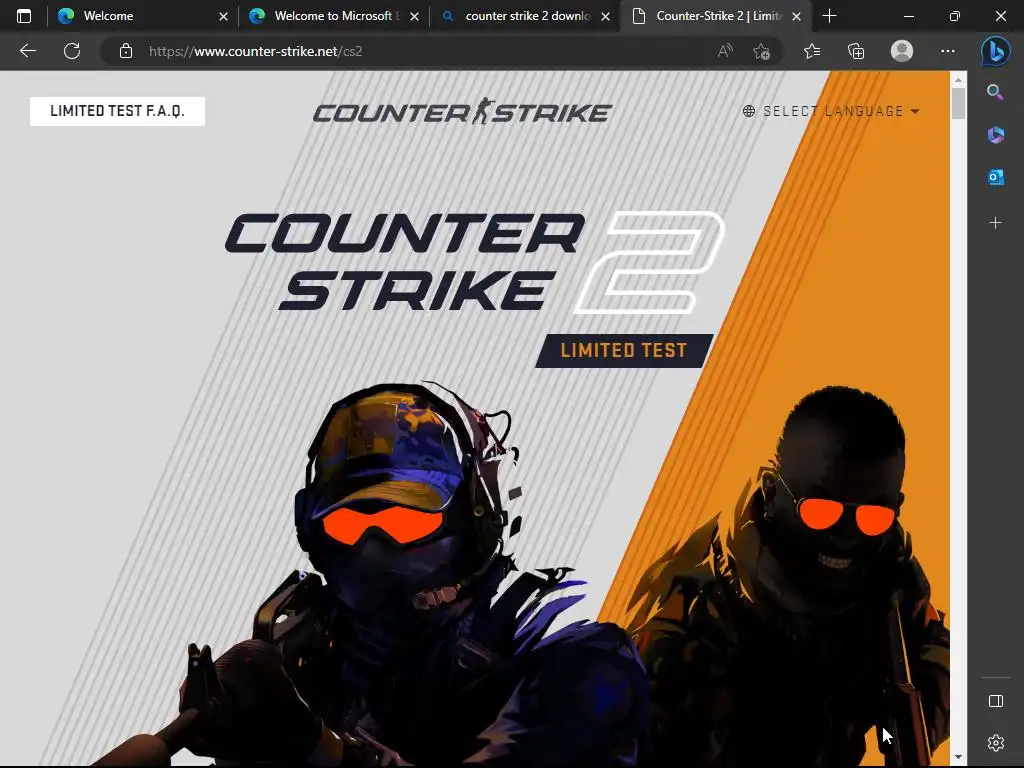Select the Counter-Strike 2 Limited Test tab
Viewport: 1024px width, 768px height.
(714, 16)
